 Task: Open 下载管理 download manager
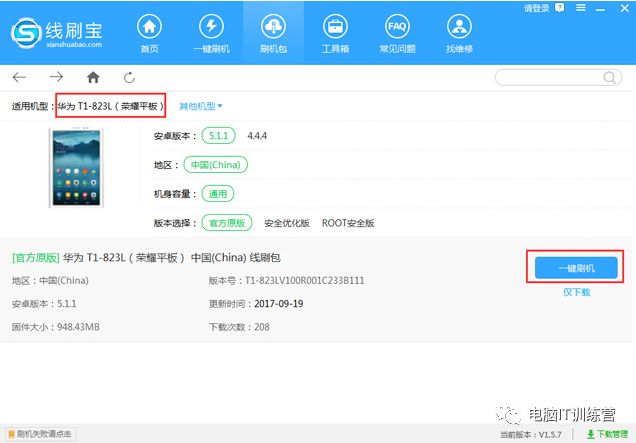[x=607, y=434]
